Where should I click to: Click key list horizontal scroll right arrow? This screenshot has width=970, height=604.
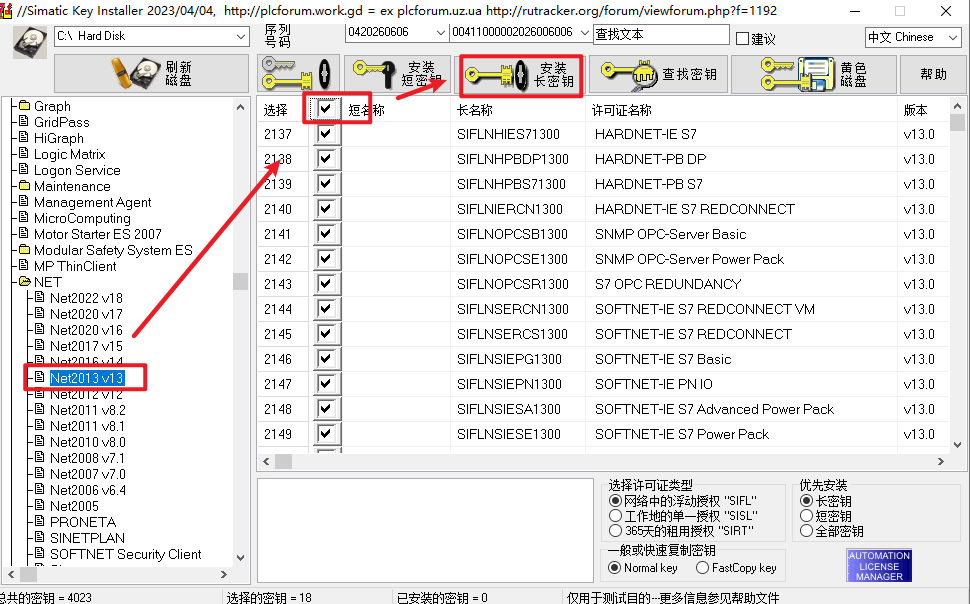coord(940,462)
